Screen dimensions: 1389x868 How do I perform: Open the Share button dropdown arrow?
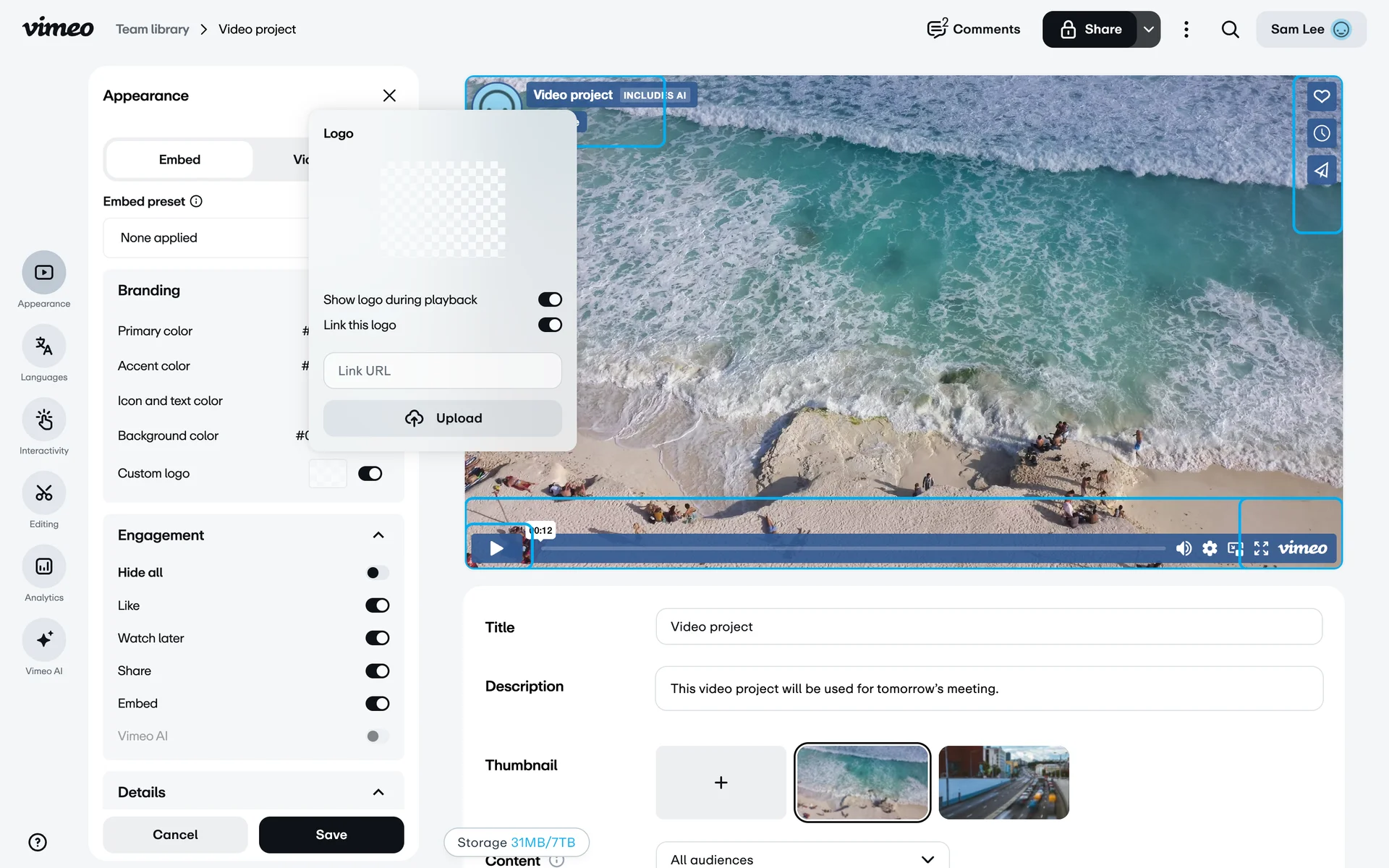pyautogui.click(x=1148, y=30)
